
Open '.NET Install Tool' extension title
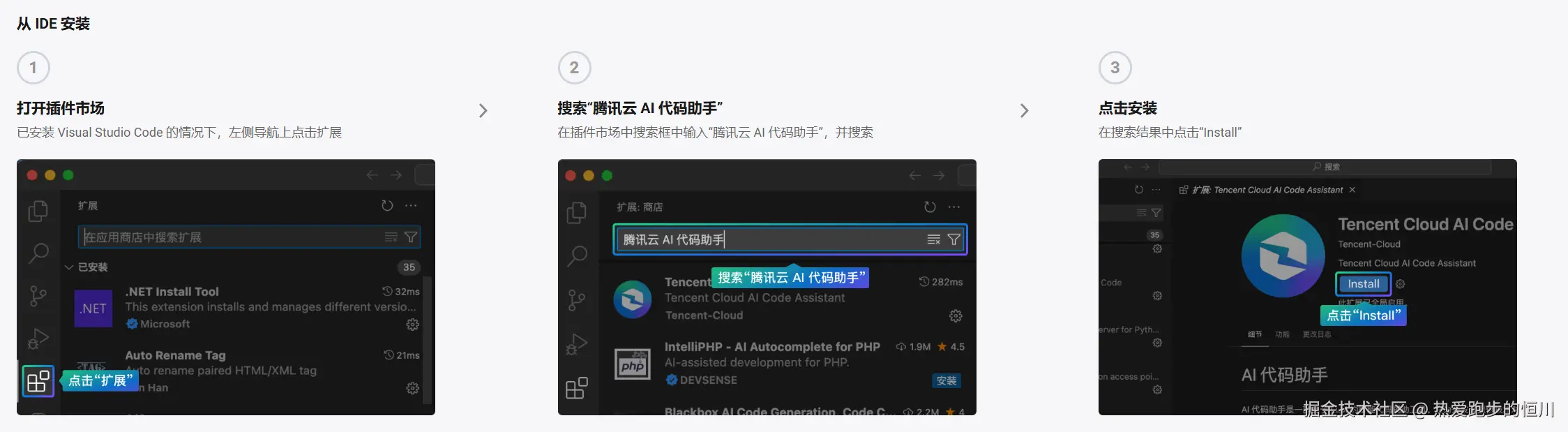[172, 292]
